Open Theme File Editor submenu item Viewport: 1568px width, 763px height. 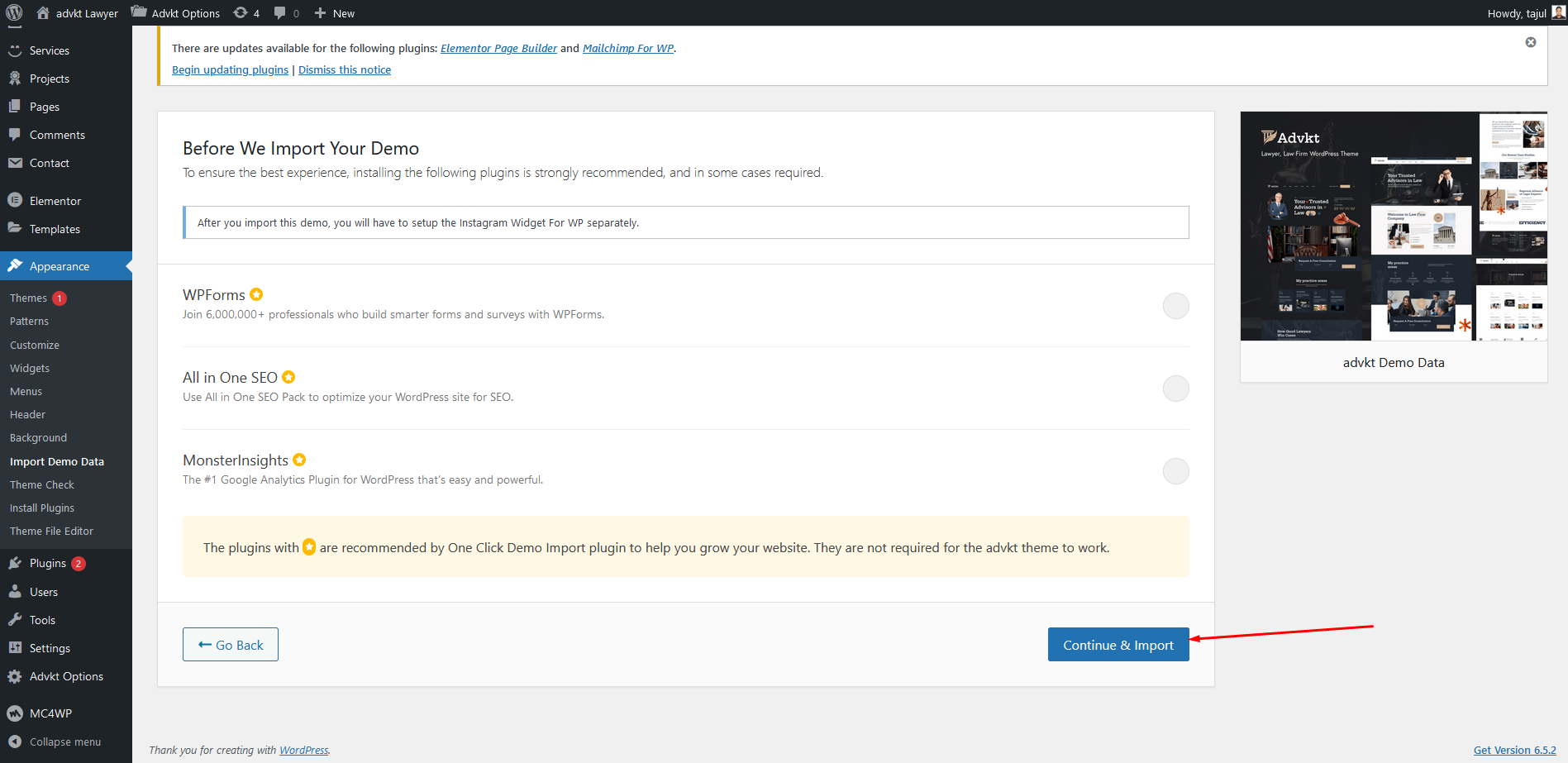pos(51,531)
